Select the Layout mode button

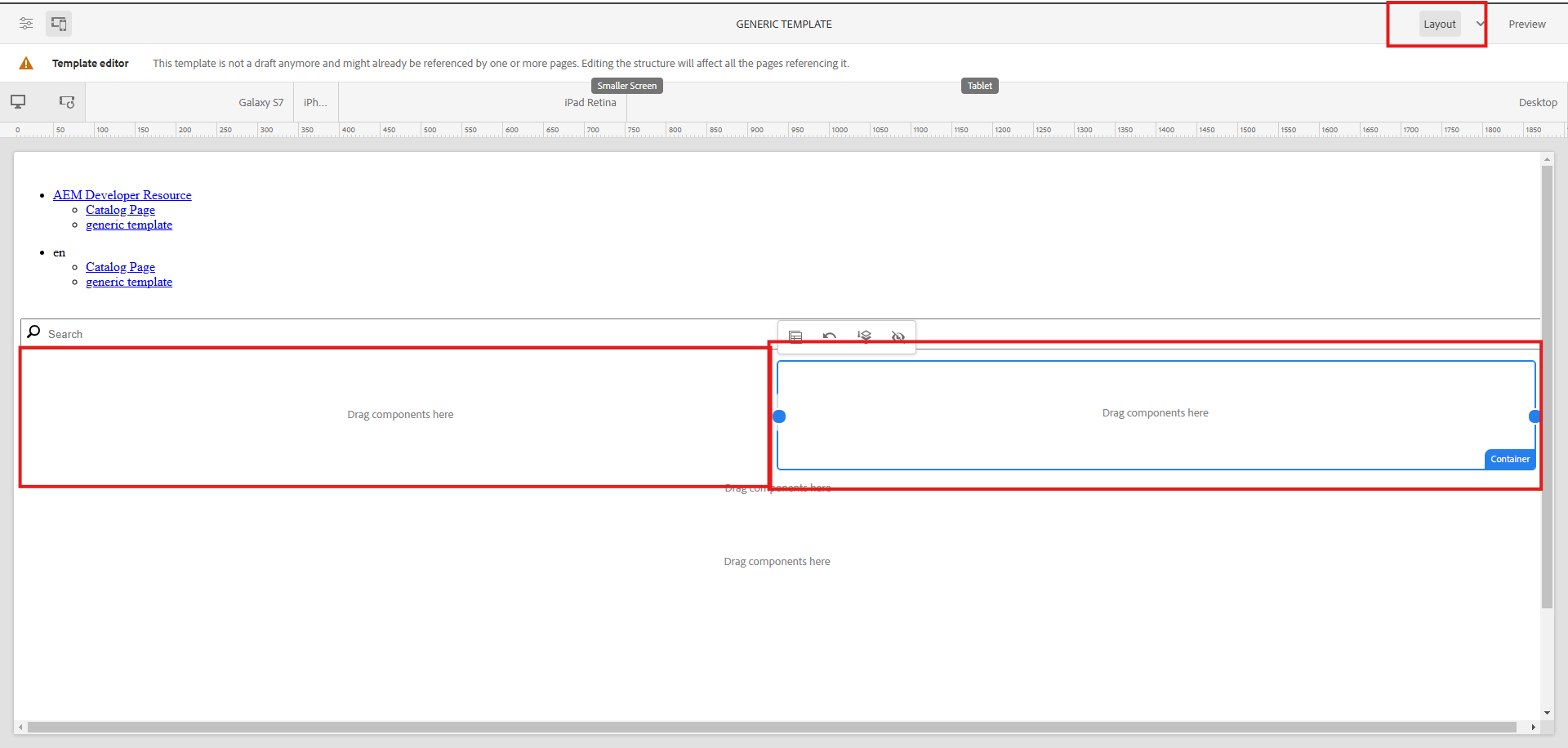tap(1439, 24)
